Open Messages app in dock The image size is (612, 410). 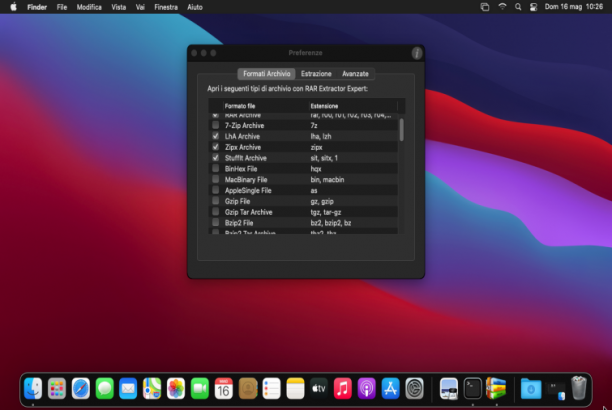[105, 389]
